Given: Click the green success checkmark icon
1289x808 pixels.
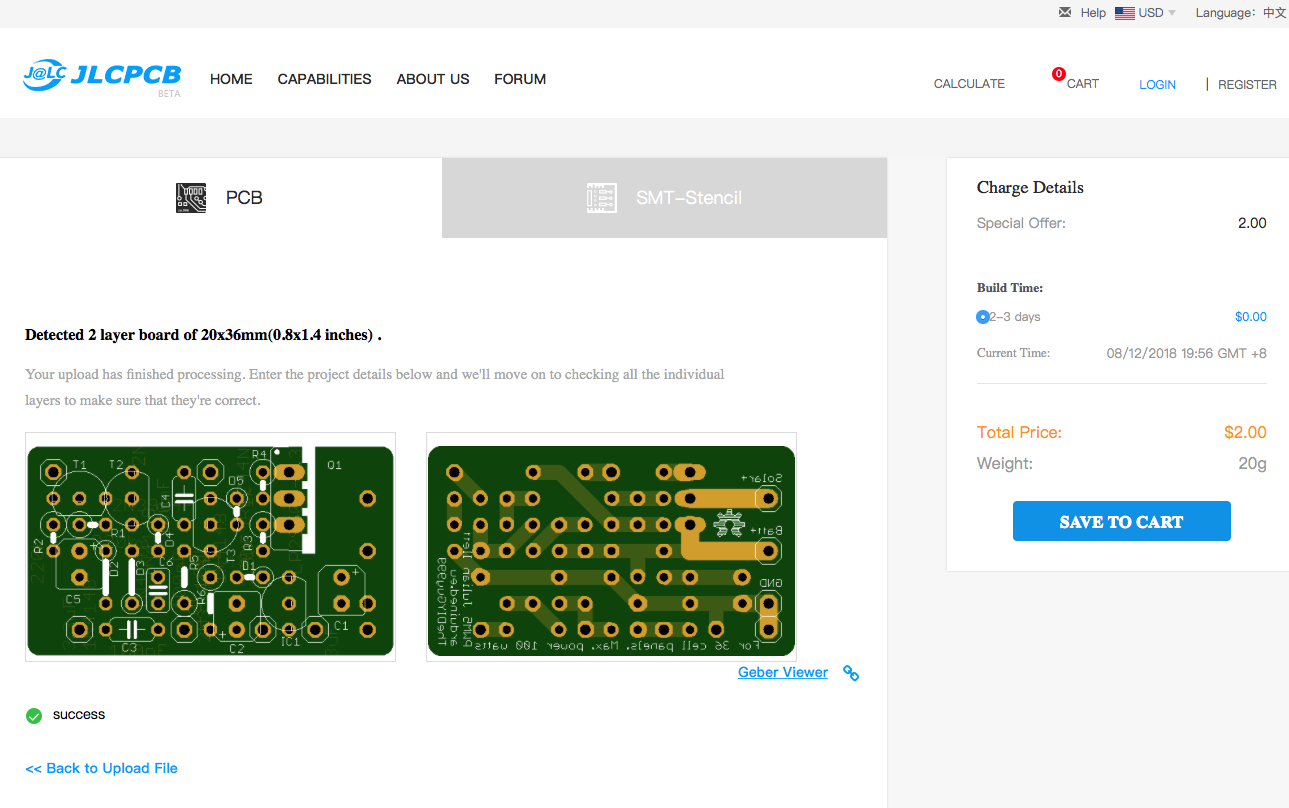Looking at the screenshot, I should 34,715.
